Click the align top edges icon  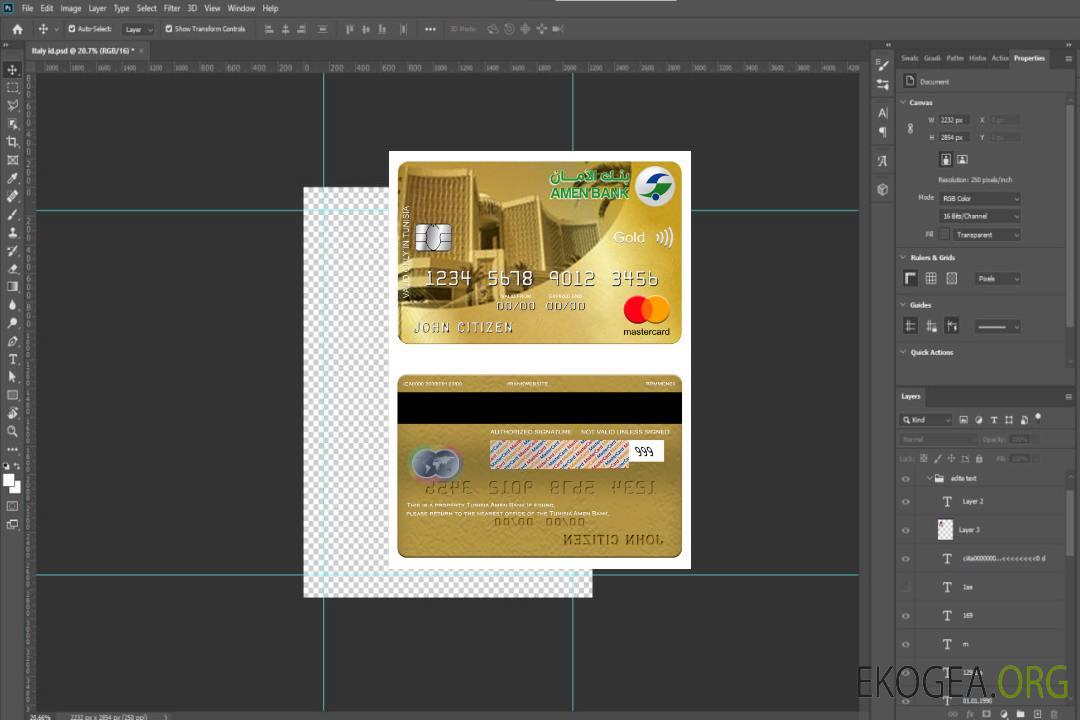[x=349, y=29]
